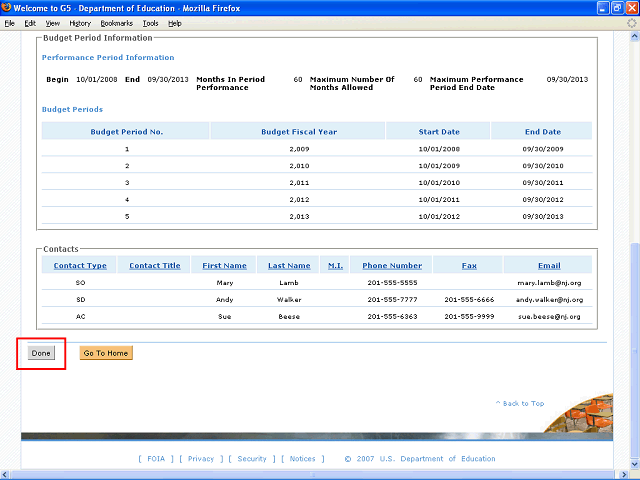This screenshot has width=640, height=480.
Task: Click the Done button
Action: pos(41,353)
